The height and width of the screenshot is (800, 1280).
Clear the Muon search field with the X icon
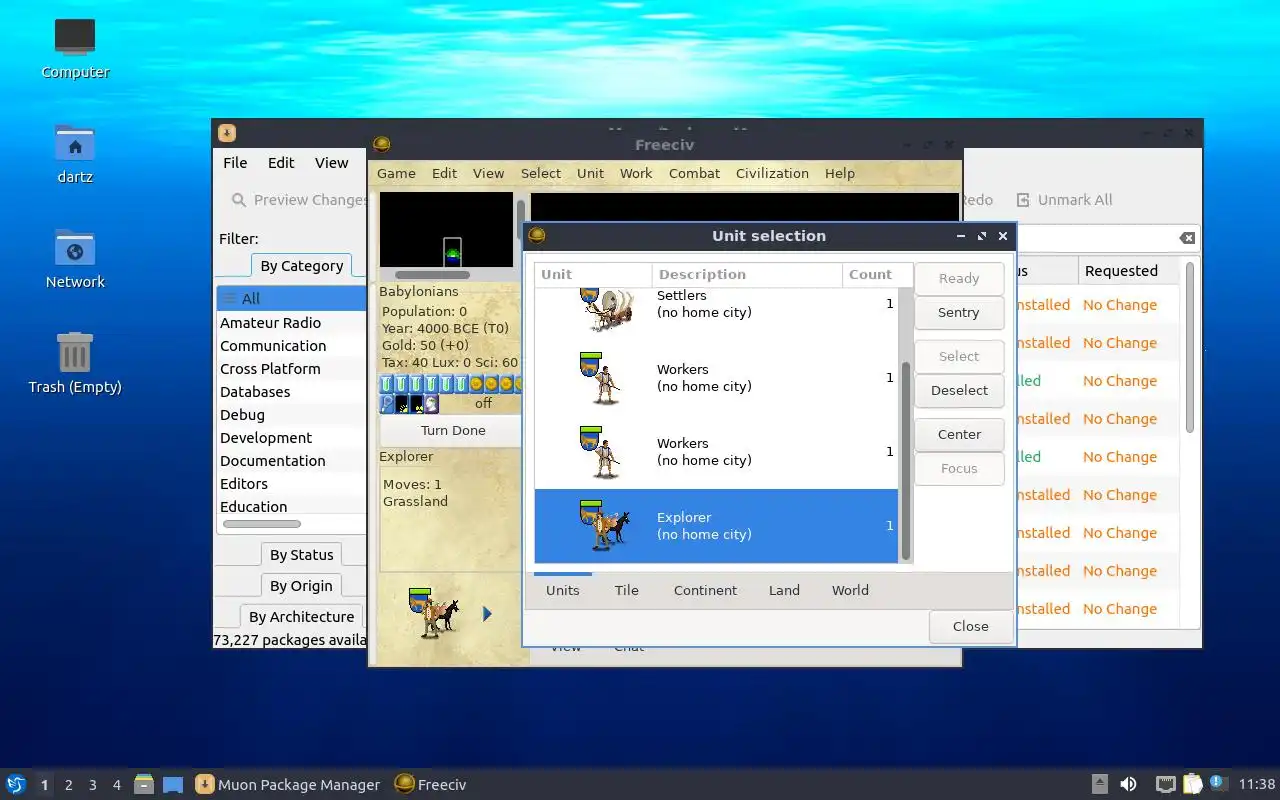click(x=1187, y=238)
